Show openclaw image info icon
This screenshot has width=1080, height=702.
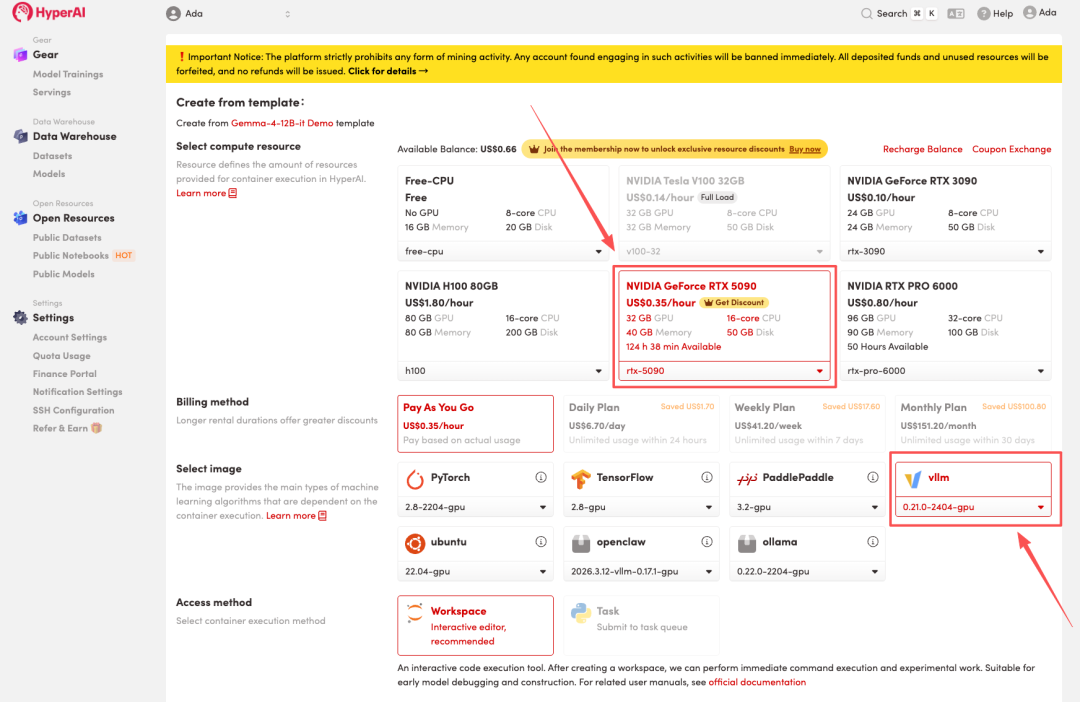point(707,542)
